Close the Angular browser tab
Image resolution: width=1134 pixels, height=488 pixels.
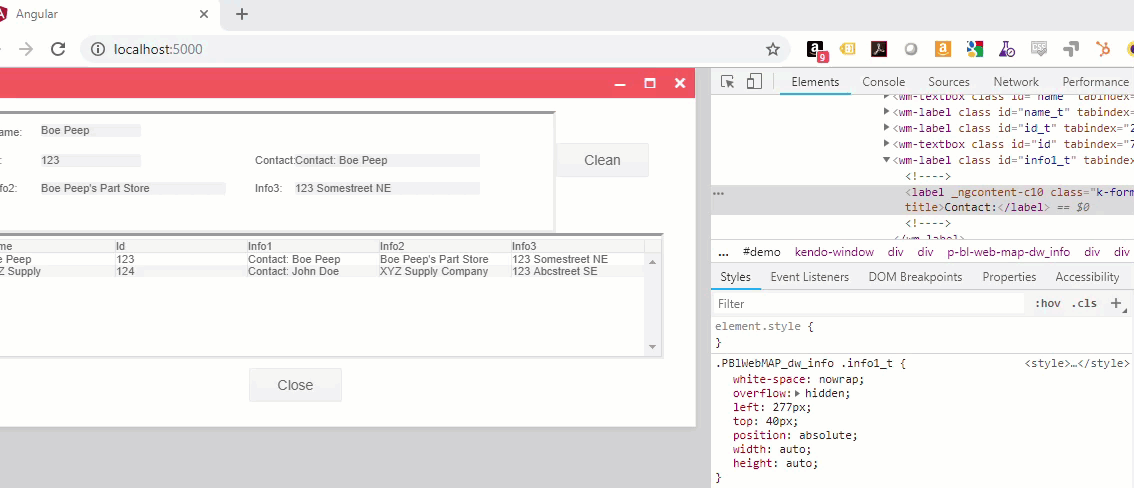pos(205,14)
